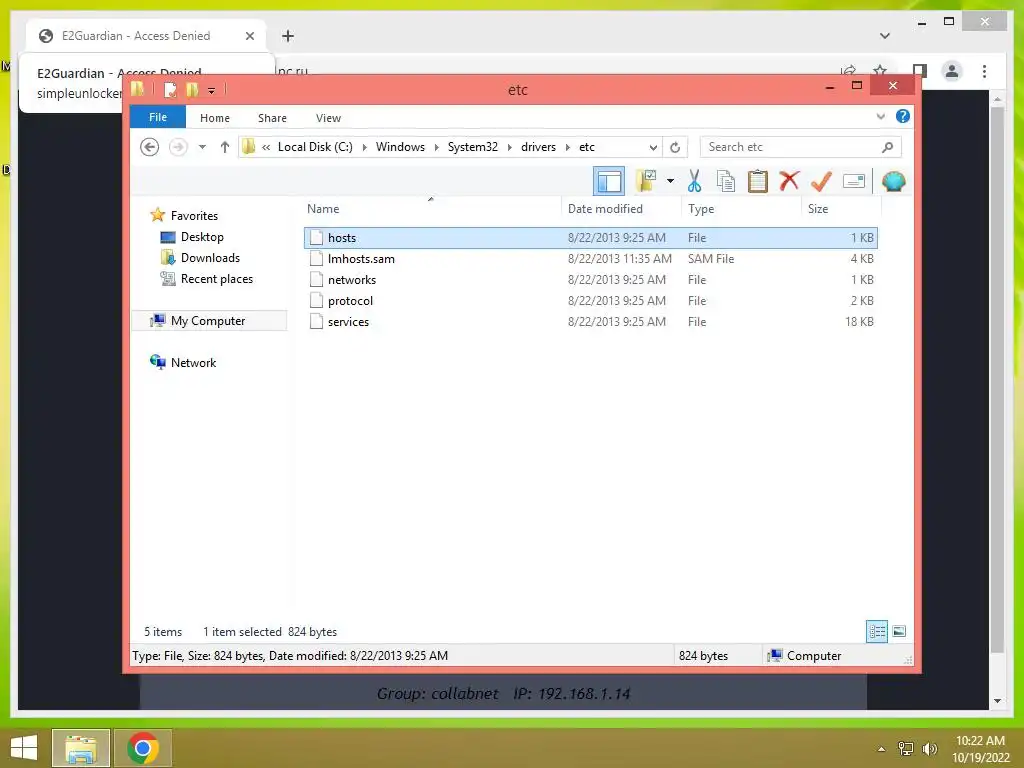Click drivers in the address path
Viewport: 1024px width, 768px height.
(538, 147)
